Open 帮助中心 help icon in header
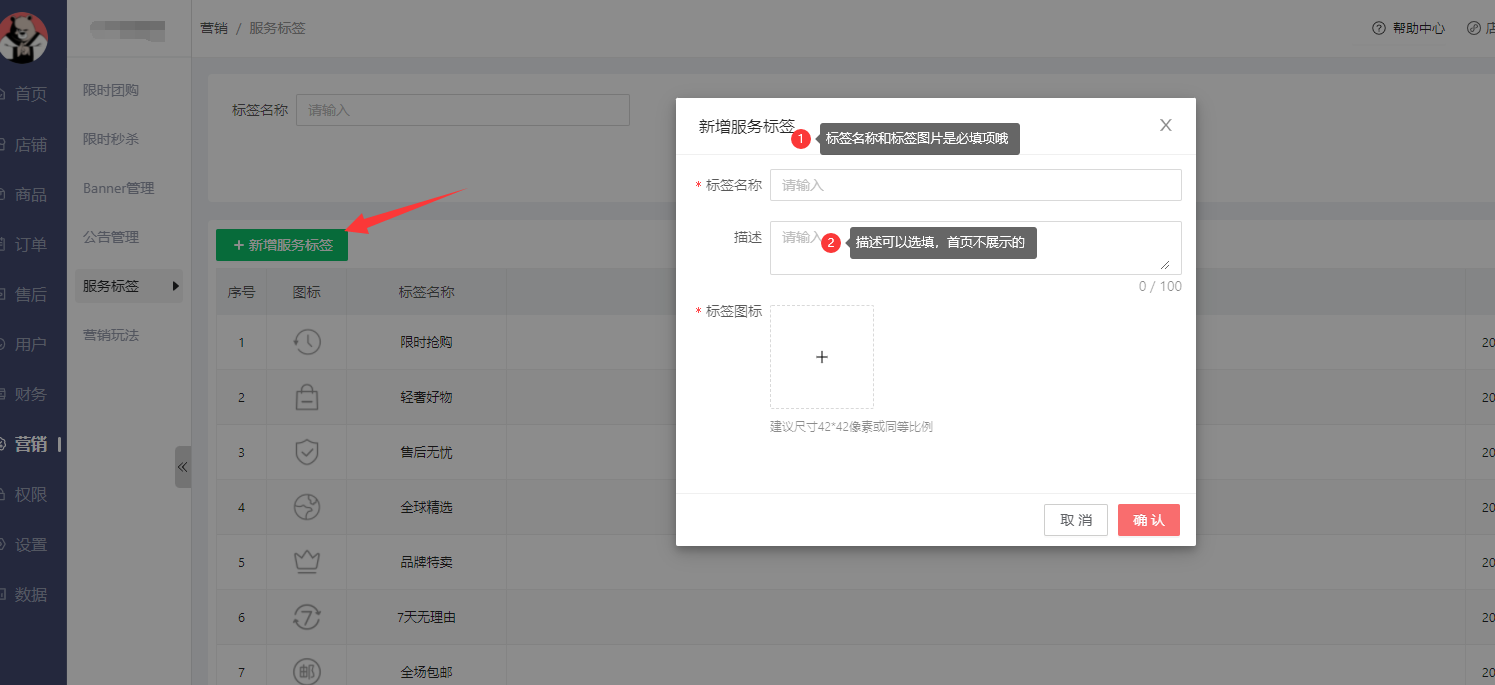Viewport: 1495px width, 685px height. [x=1379, y=28]
